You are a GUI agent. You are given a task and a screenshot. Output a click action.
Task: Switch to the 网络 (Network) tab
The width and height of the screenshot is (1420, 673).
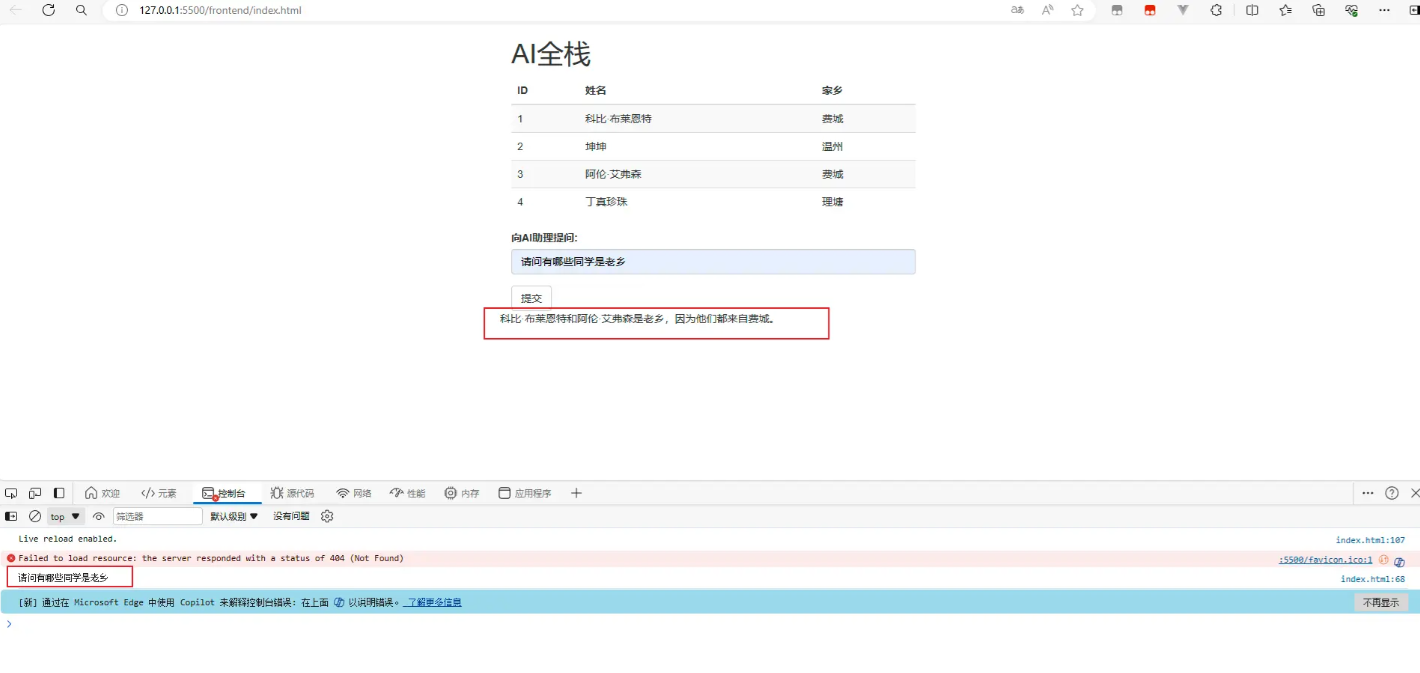tap(354, 493)
